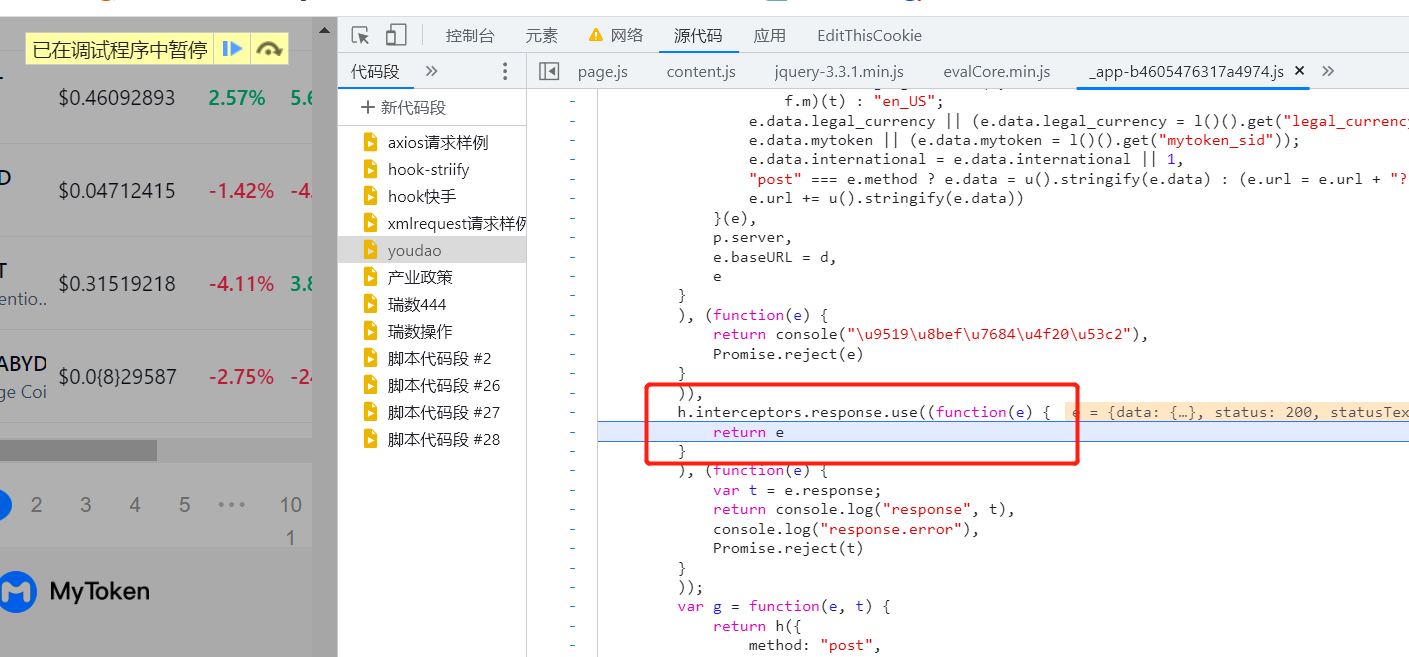Set breakpoint on the 'return e' line gutter

572,432
